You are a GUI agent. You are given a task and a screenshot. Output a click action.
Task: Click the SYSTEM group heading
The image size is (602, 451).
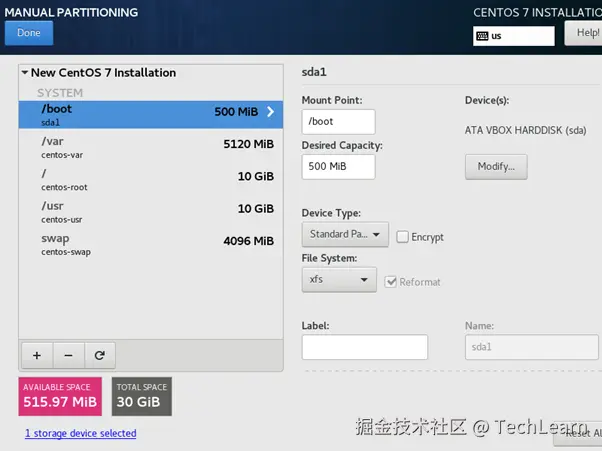pyautogui.click(x=60, y=93)
